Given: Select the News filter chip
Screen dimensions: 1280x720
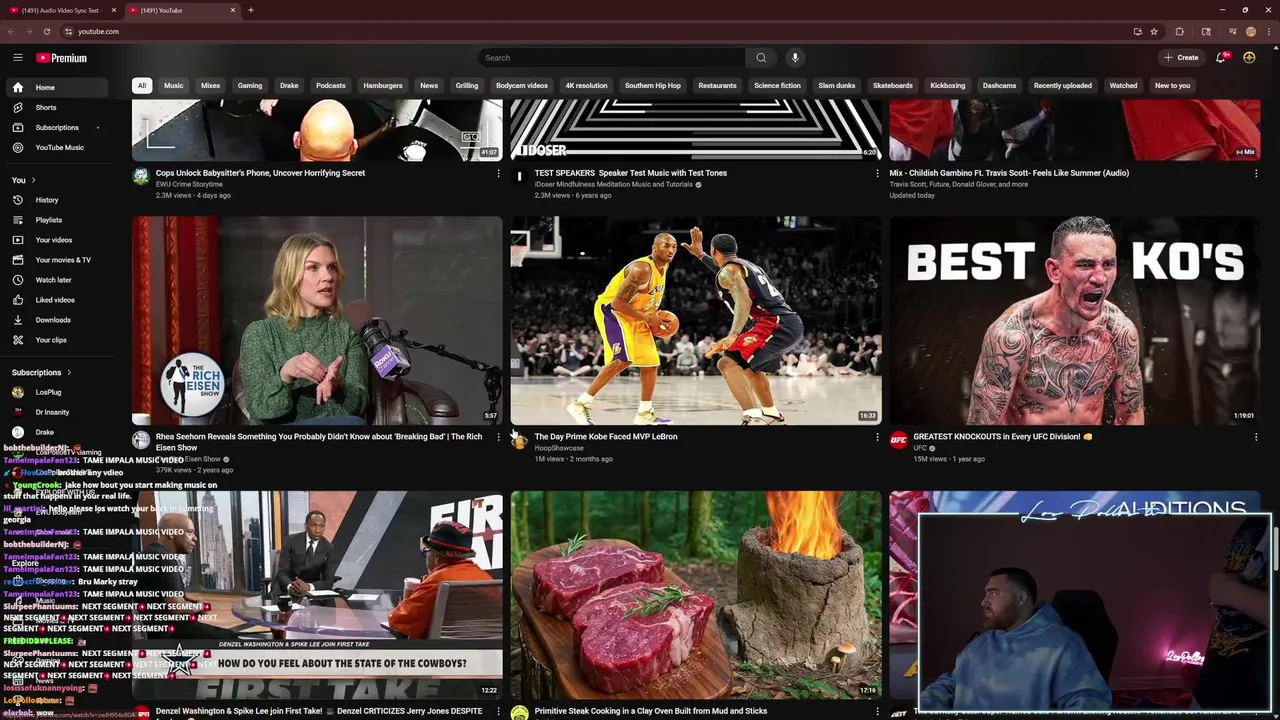Looking at the screenshot, I should coord(429,86).
